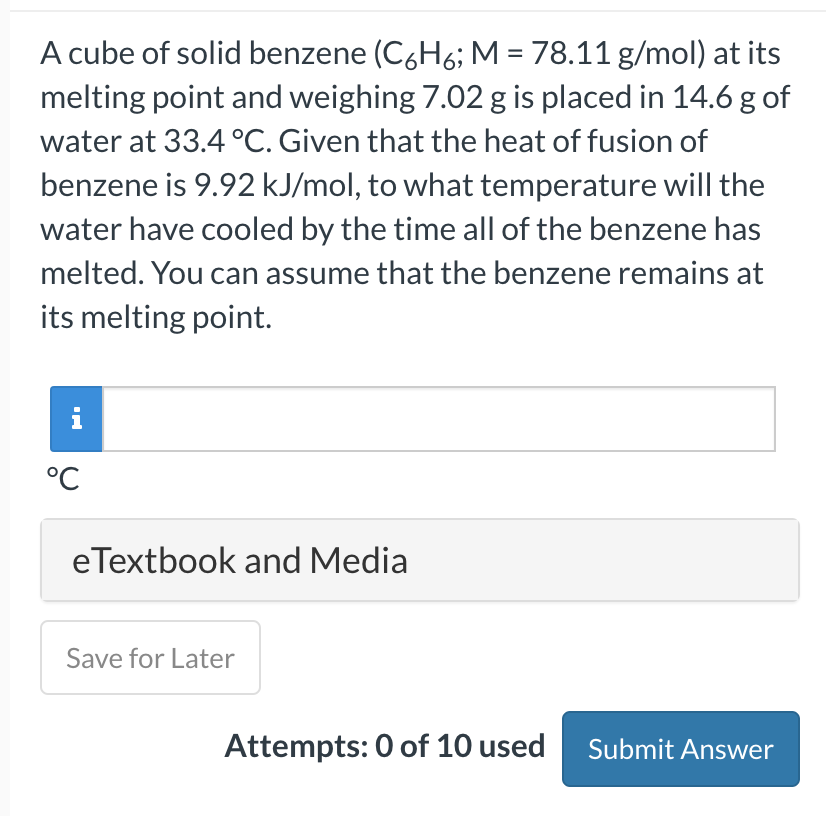Click "Save for Later"
826x816 pixels.
point(150,657)
